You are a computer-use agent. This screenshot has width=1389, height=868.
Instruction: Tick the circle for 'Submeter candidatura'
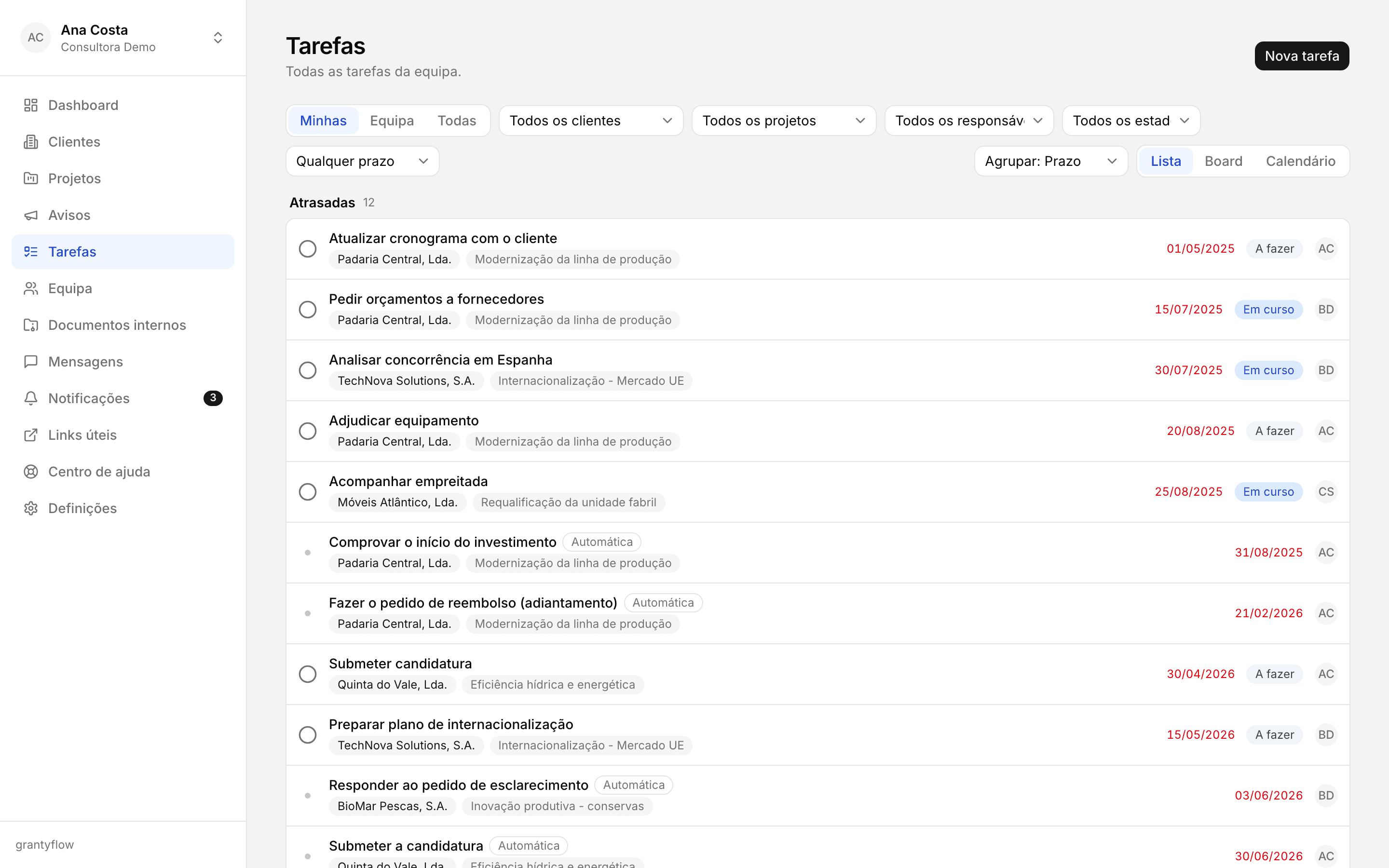(308, 674)
